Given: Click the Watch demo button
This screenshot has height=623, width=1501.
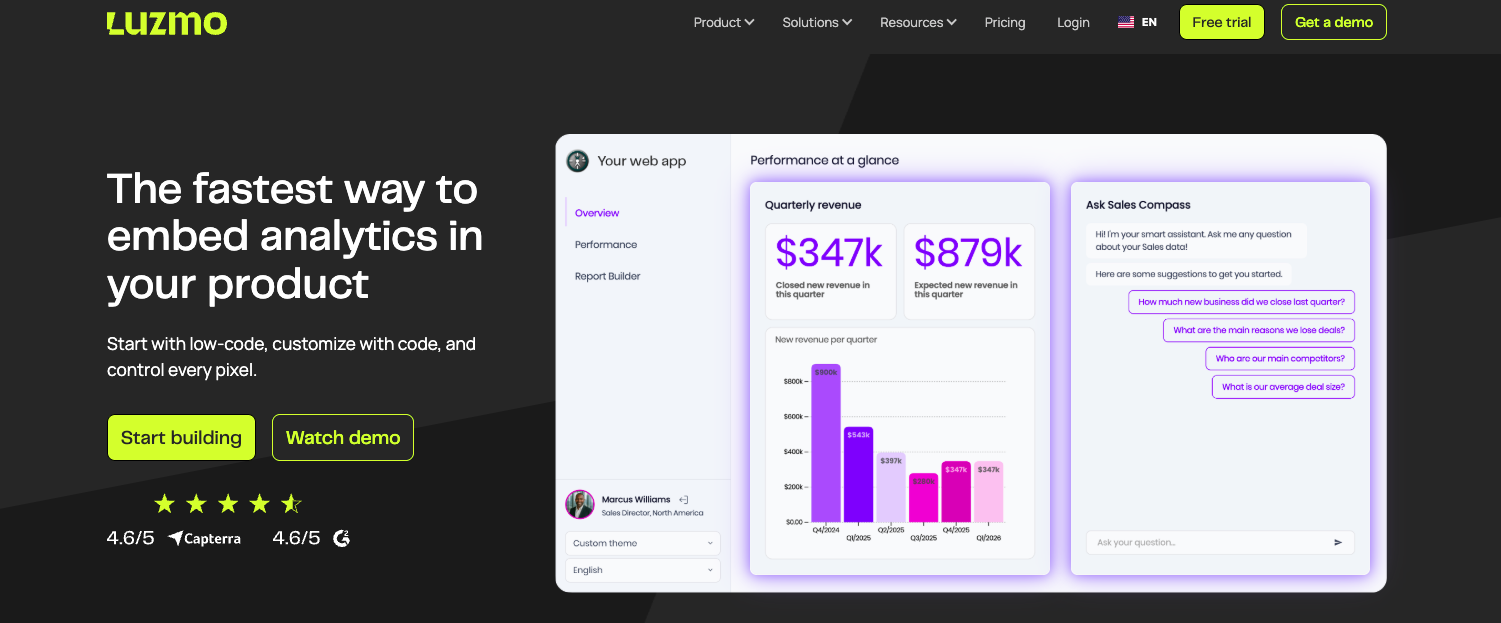Looking at the screenshot, I should 343,438.
